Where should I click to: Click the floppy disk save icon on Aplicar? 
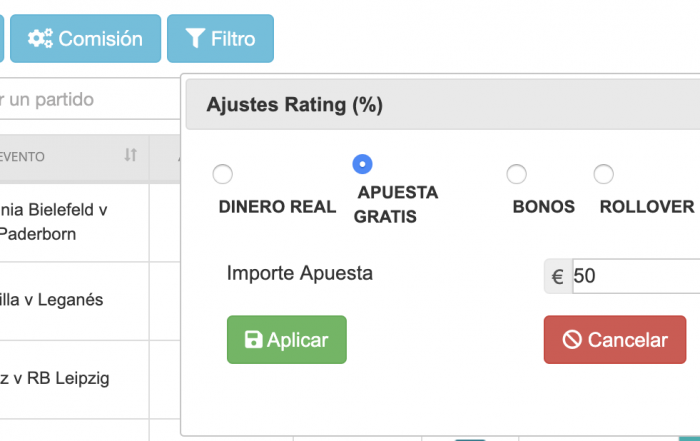pos(253,340)
